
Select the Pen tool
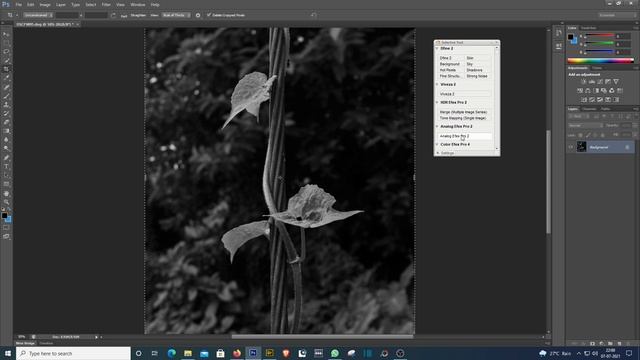coord(6,158)
